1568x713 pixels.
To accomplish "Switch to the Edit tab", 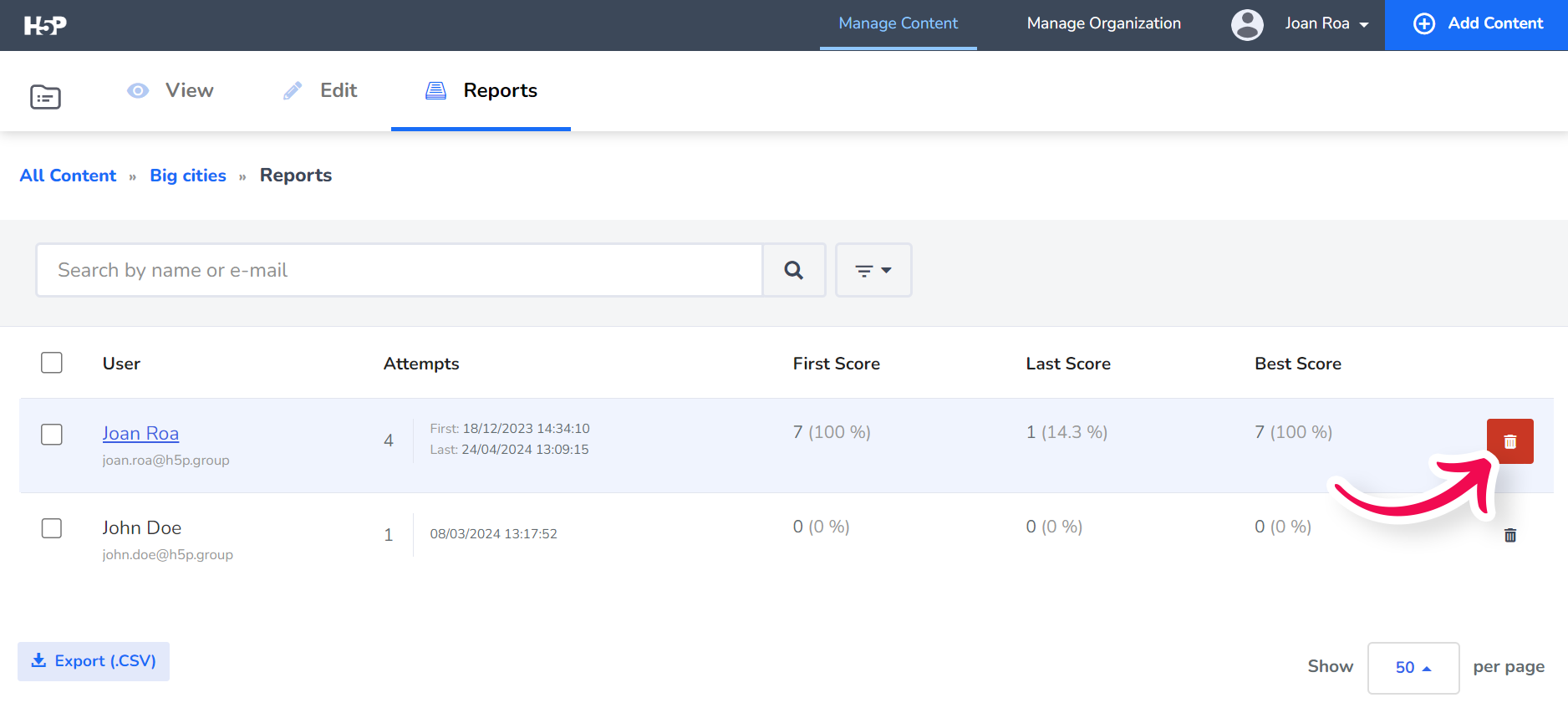I will (x=321, y=90).
